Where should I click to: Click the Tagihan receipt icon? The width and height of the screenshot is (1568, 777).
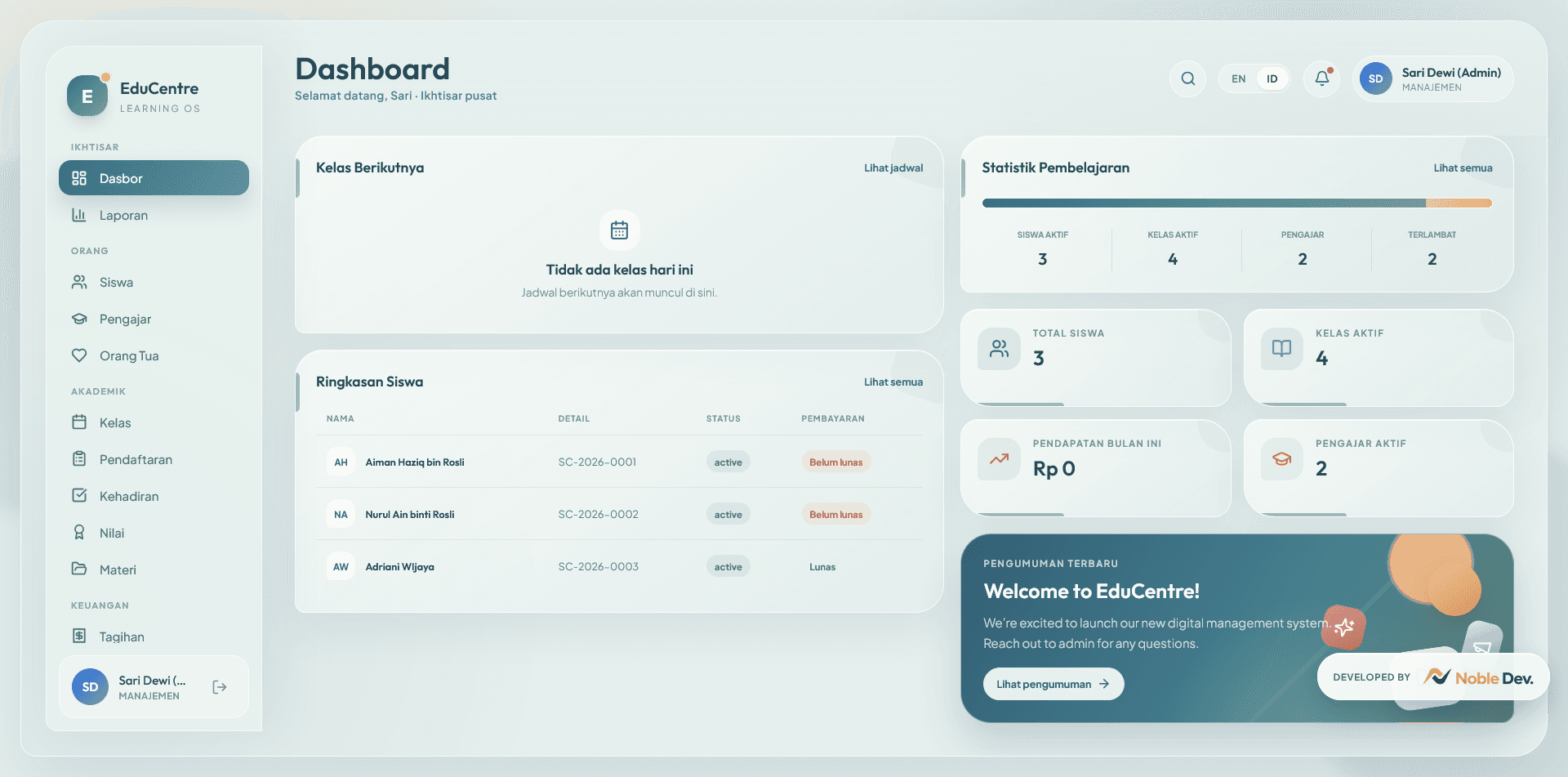click(79, 636)
